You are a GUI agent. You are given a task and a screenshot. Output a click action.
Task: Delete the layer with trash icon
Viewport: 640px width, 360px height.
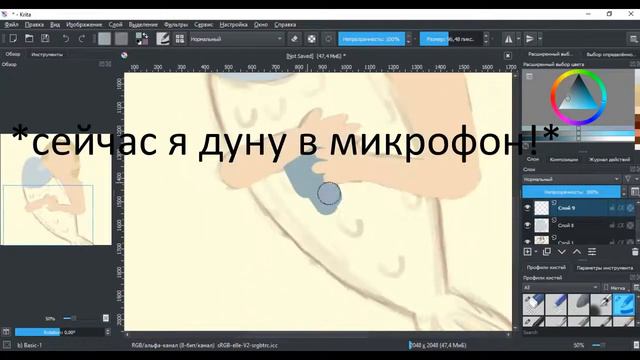tap(635, 252)
